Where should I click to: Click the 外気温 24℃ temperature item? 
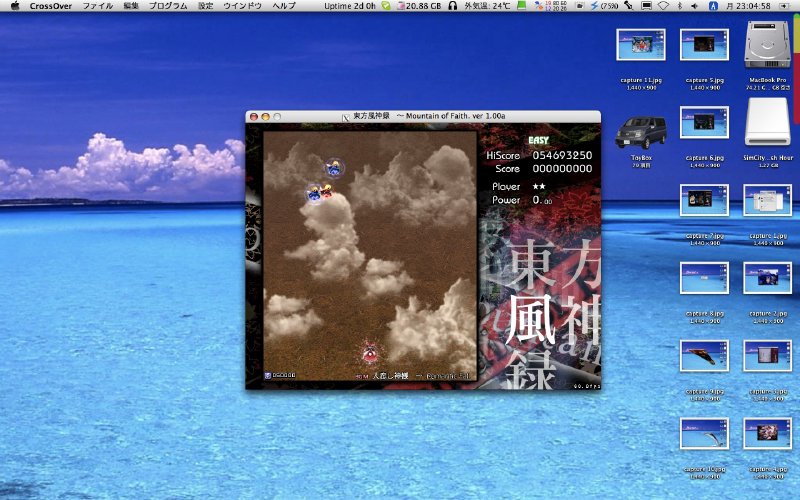(487, 6)
